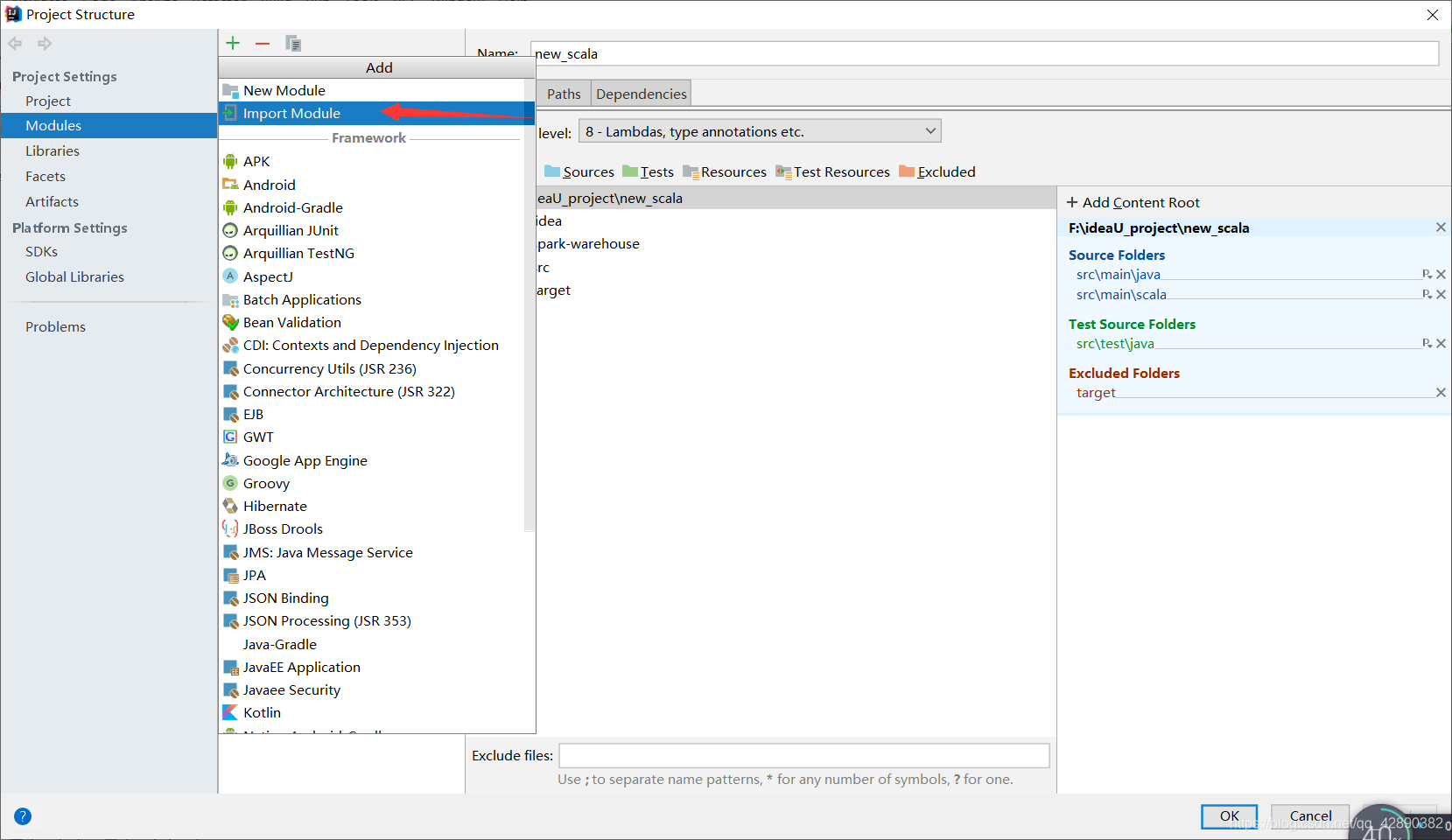Click the Copy module toolbar icon

point(293,43)
